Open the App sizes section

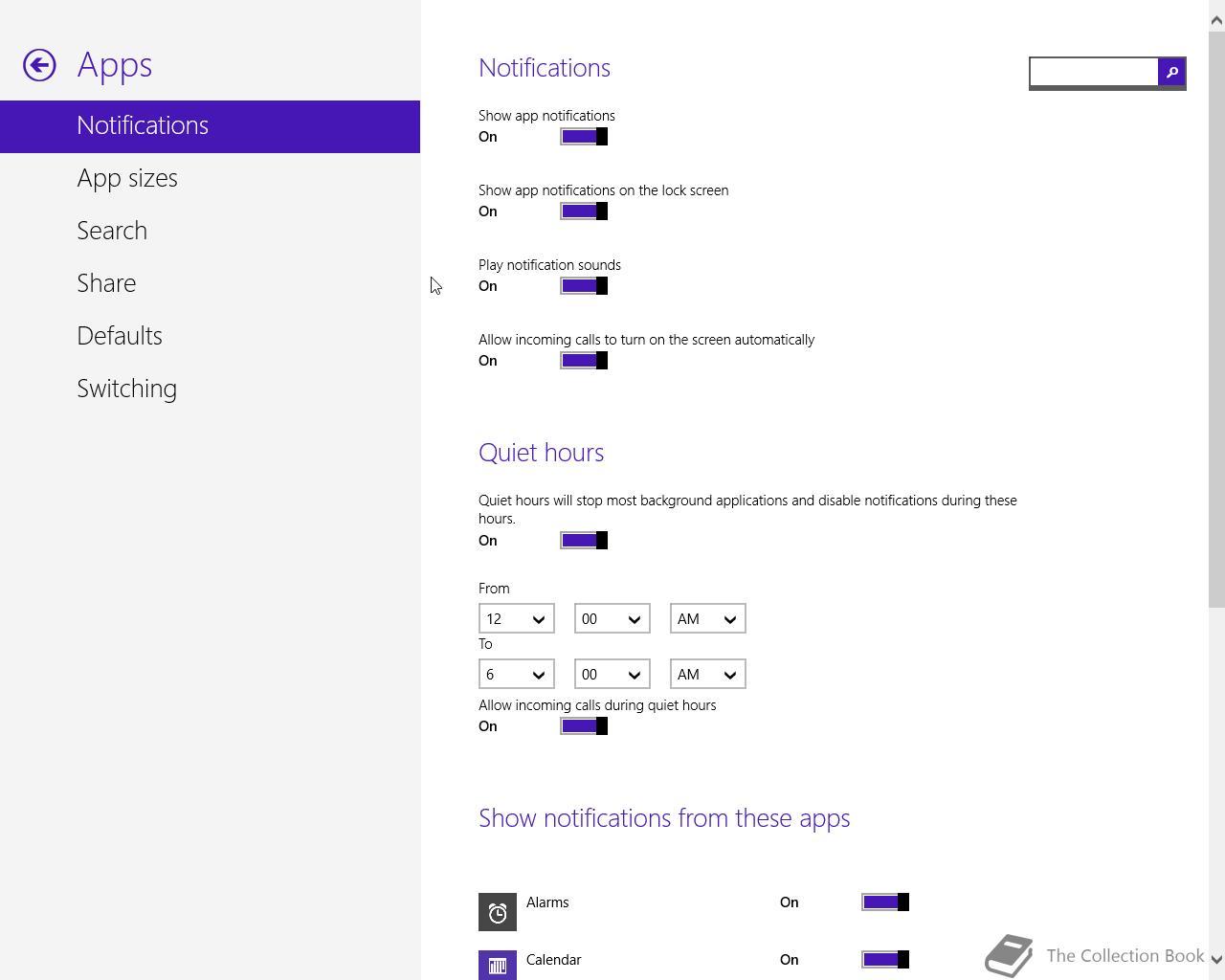click(x=127, y=178)
